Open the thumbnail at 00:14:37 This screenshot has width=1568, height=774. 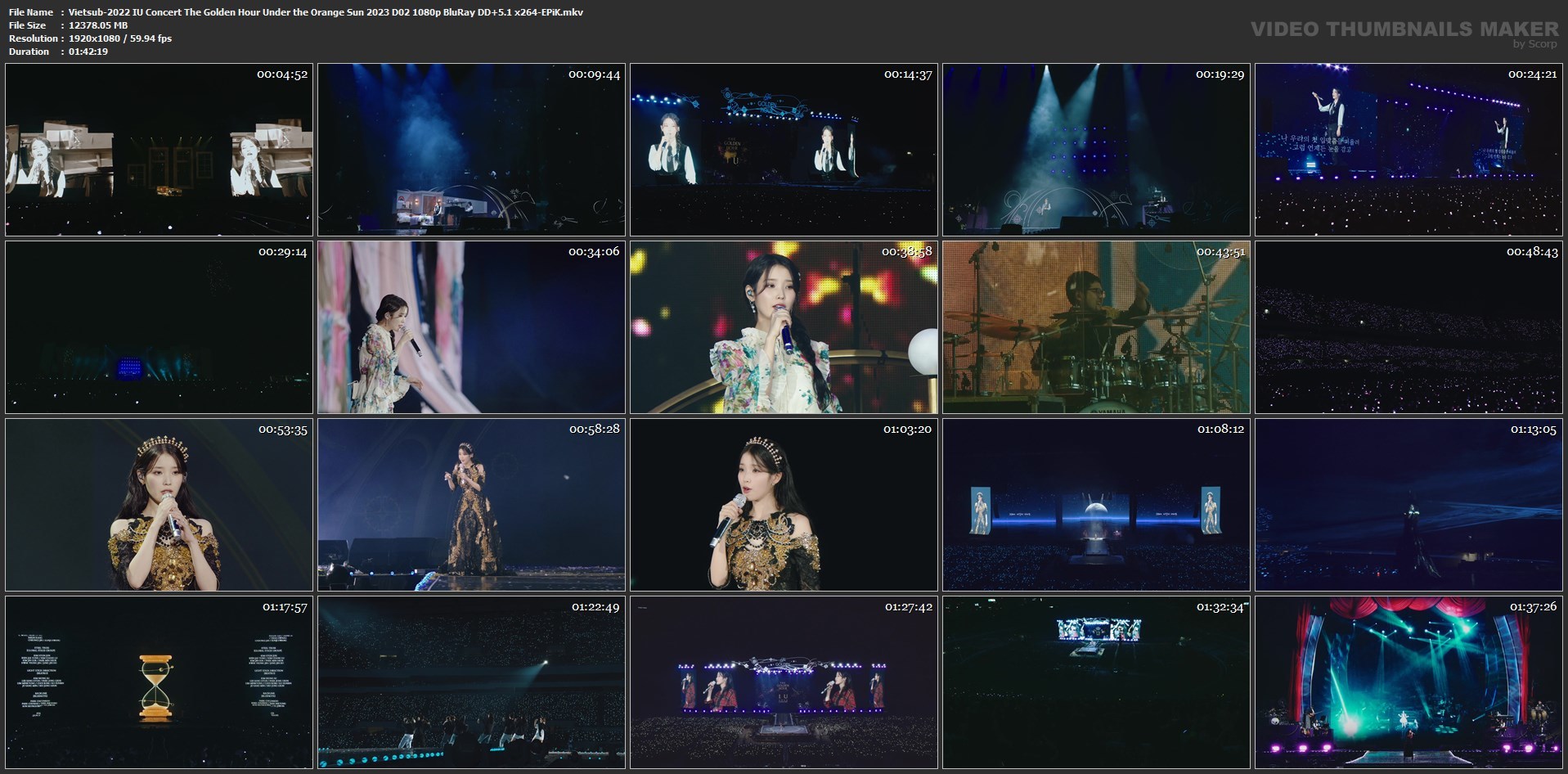(784, 150)
